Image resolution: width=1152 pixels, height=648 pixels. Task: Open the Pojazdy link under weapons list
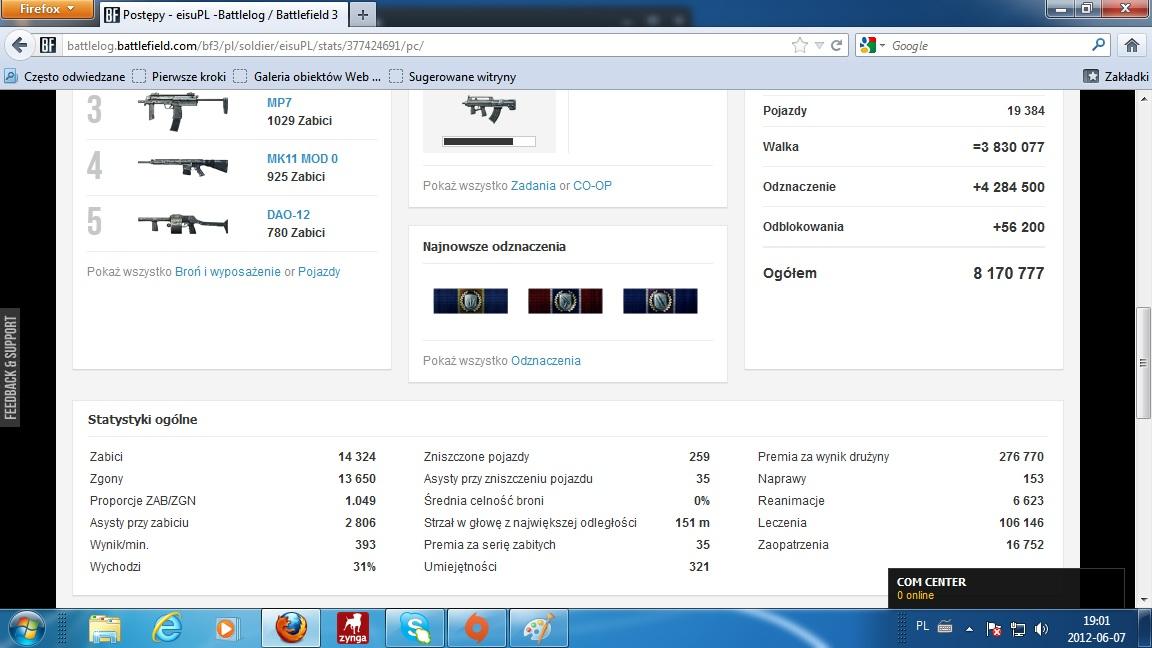point(319,272)
